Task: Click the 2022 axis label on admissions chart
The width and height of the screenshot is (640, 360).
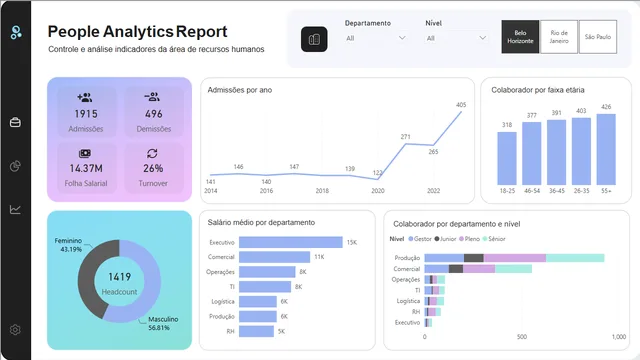Action: click(433, 191)
